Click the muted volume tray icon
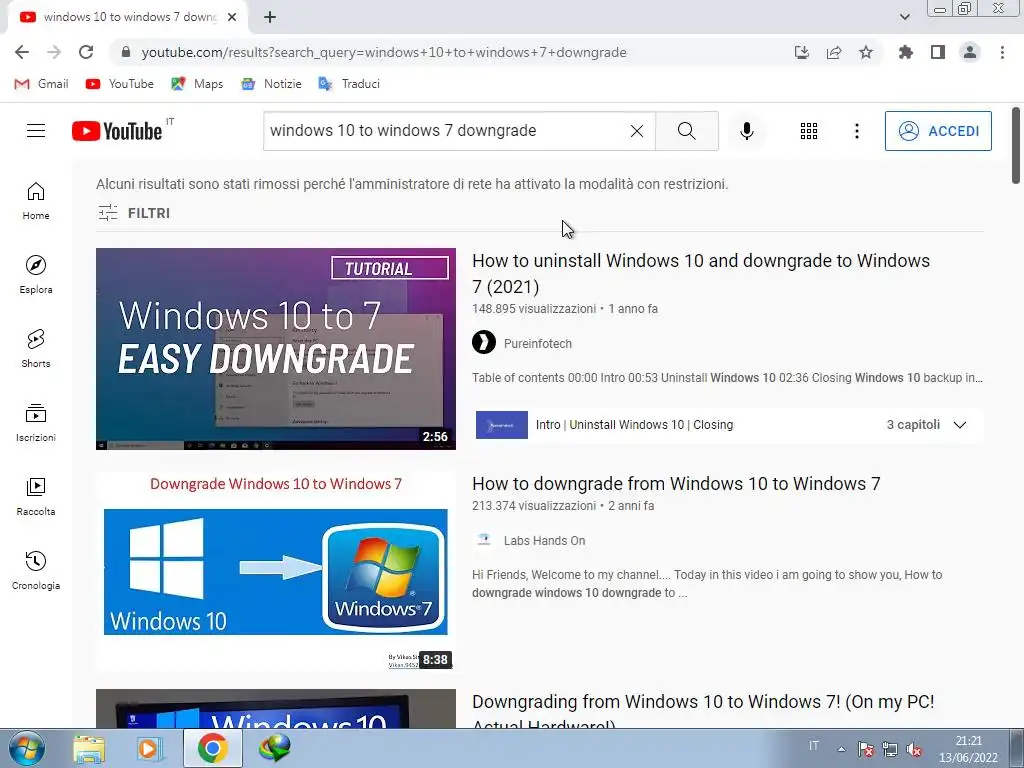This screenshot has width=1024, height=768. pos(914,750)
